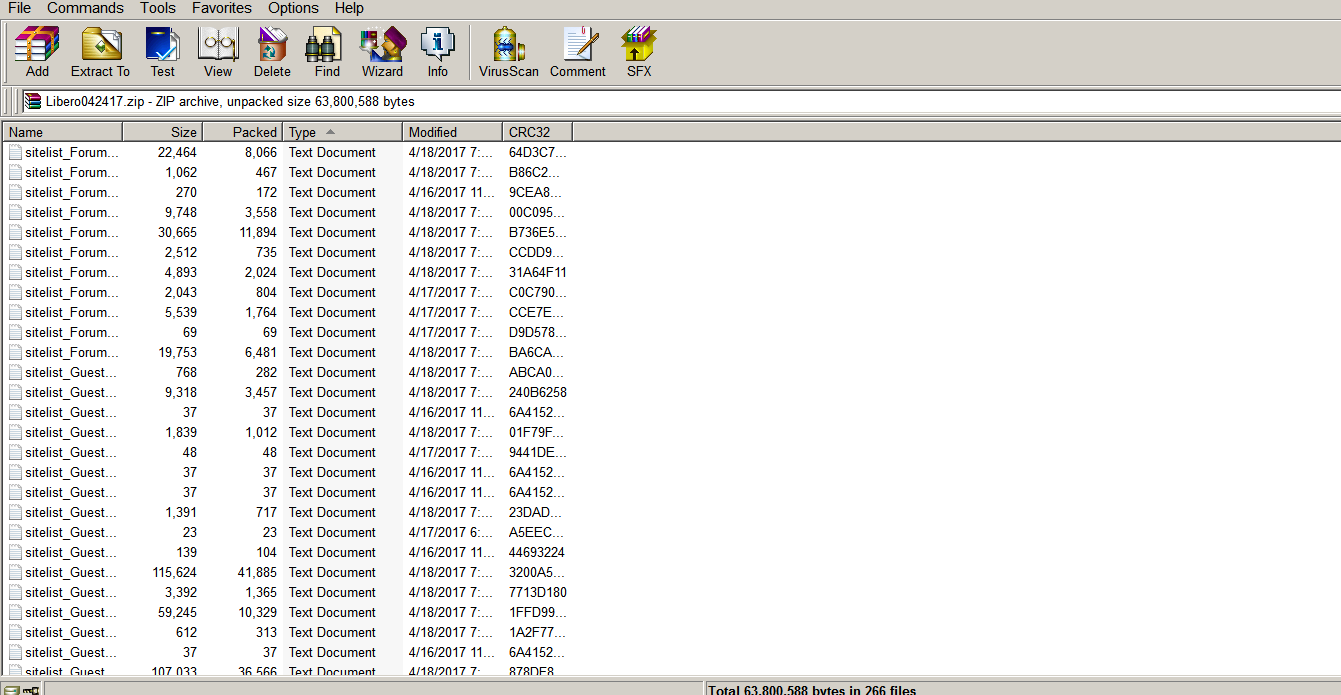Open the Commands menu
The width and height of the screenshot is (1341, 695).
(x=84, y=8)
